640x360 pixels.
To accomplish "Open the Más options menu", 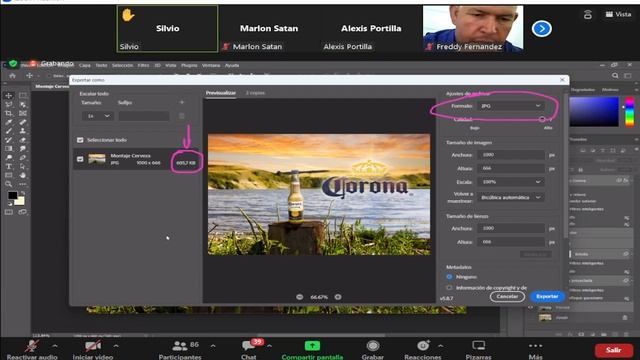I will click(x=536, y=350).
